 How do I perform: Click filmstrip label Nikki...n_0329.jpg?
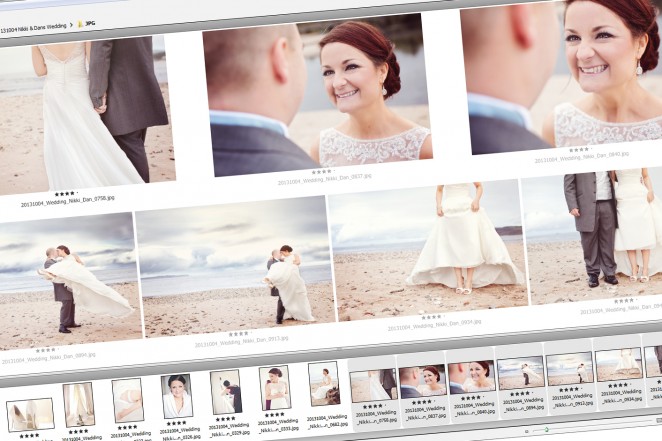tap(228, 433)
